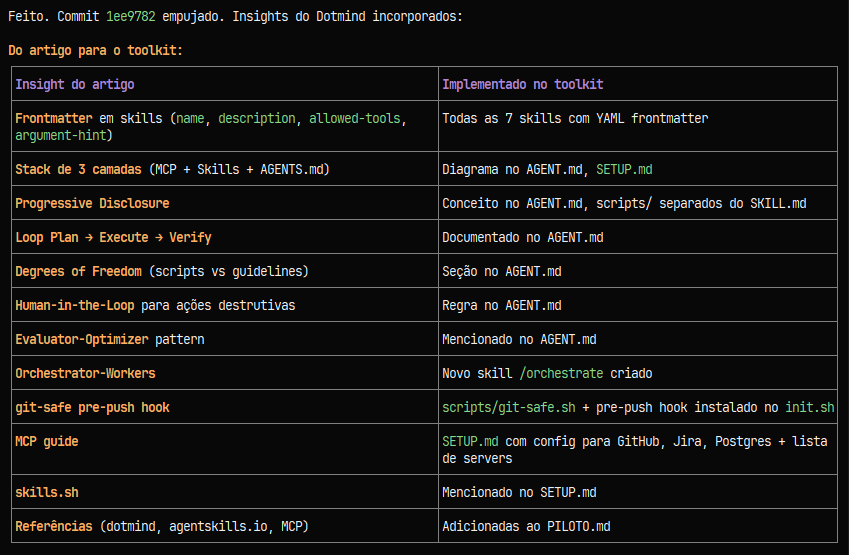Click the 'description' code text in the Frontmatter row
The image size is (849, 555).
[x=257, y=119]
